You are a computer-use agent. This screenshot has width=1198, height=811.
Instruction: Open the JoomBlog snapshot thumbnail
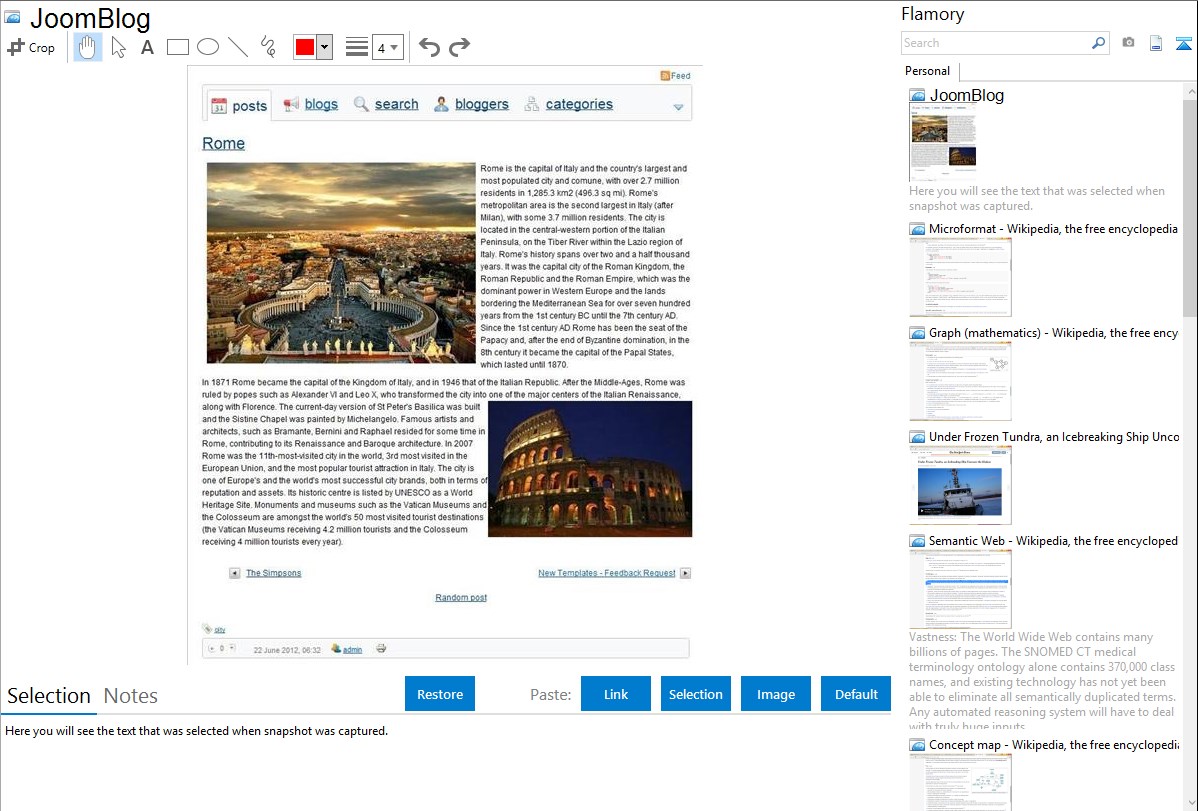tap(942, 142)
